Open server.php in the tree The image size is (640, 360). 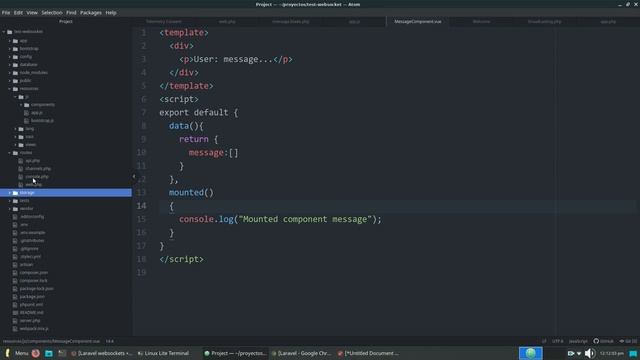(x=30, y=321)
